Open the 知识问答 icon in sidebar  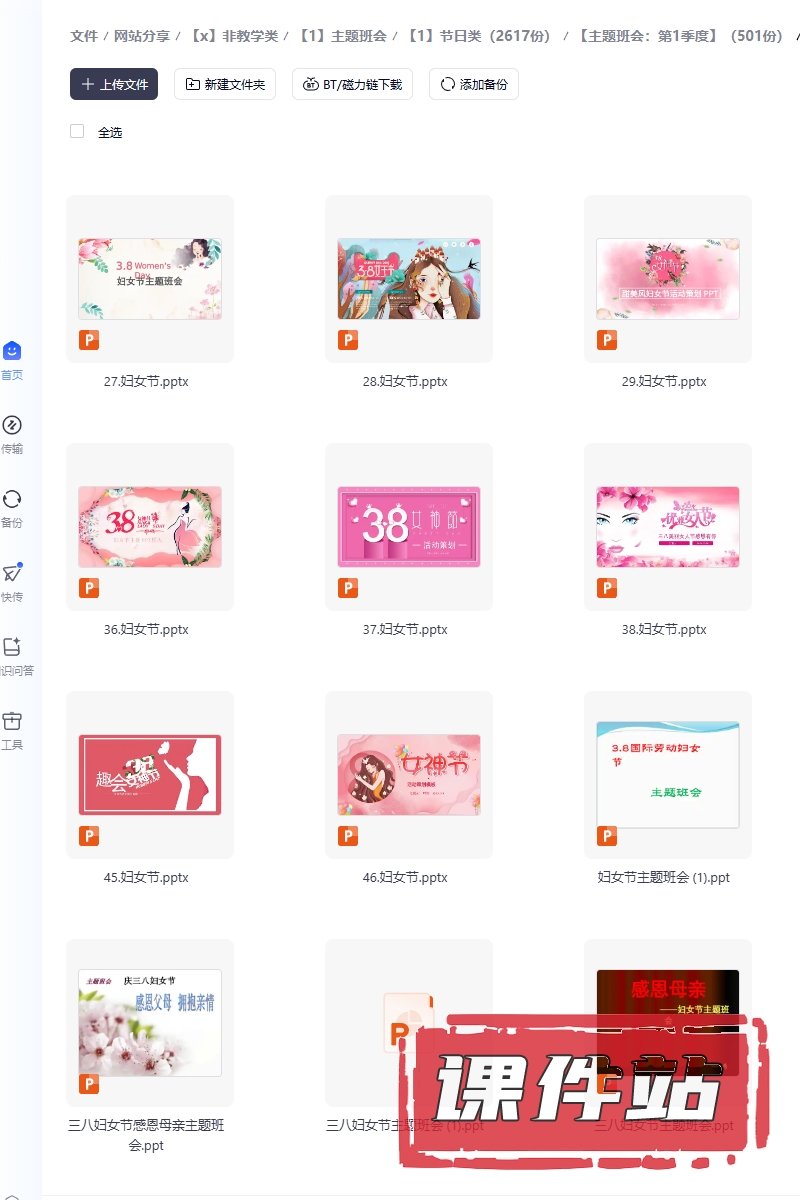[12, 647]
